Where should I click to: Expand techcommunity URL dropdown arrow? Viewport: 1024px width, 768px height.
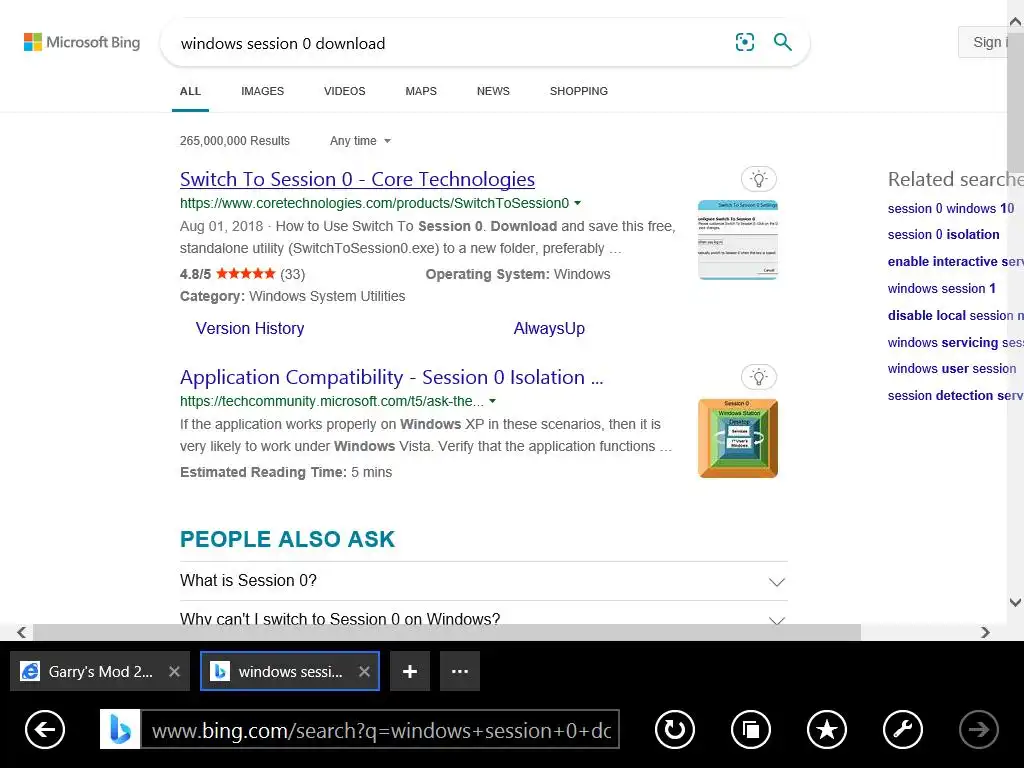(492, 401)
